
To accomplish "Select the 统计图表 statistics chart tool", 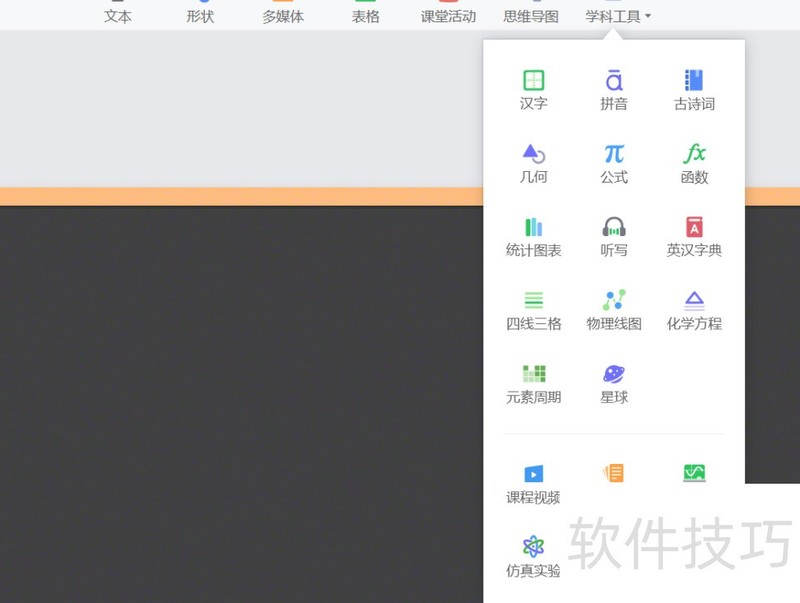I will [x=534, y=236].
